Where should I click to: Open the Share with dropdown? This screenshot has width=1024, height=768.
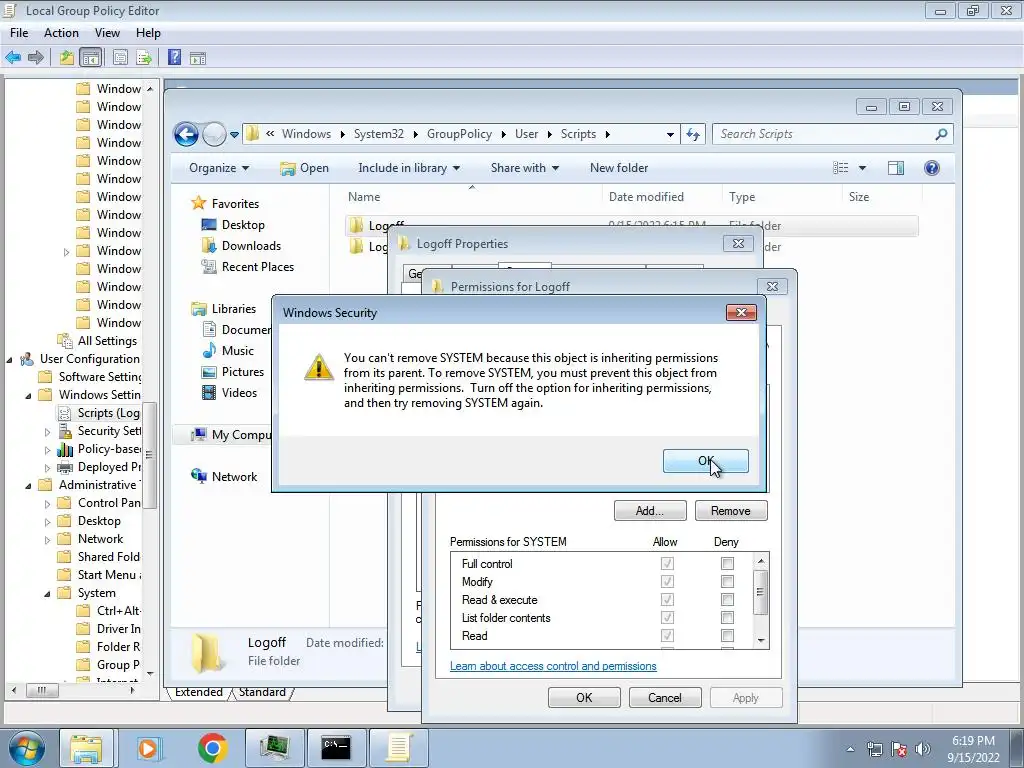click(524, 168)
